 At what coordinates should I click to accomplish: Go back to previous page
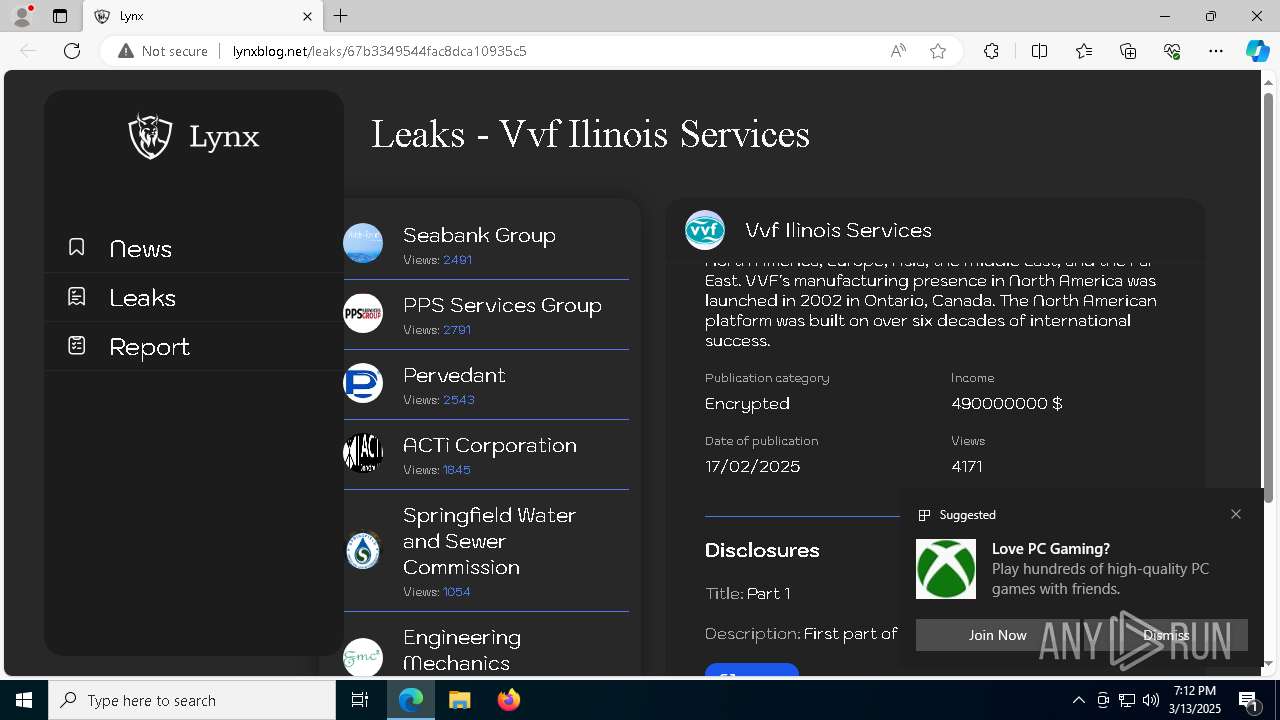[28, 51]
